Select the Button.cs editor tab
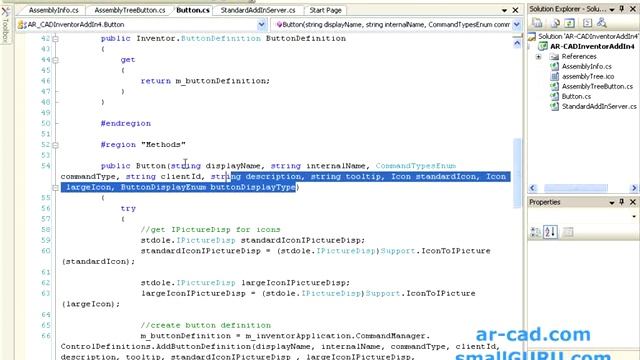The image size is (640, 360). click(x=193, y=10)
